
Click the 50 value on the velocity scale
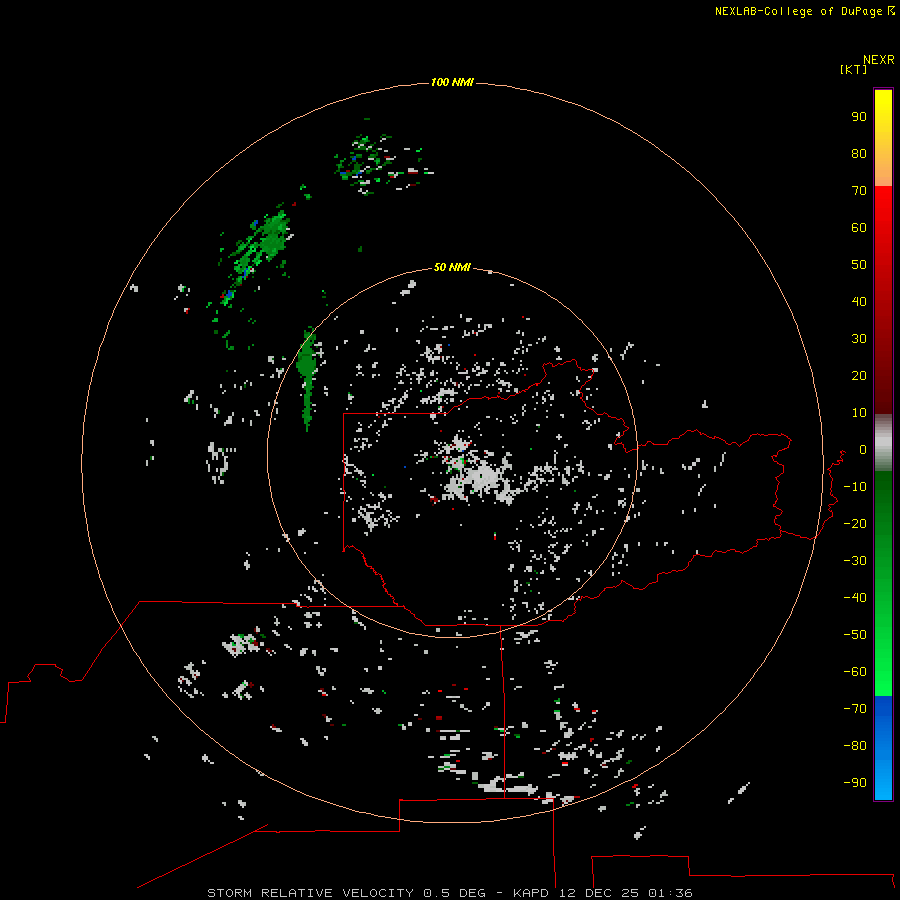pyautogui.click(x=859, y=265)
